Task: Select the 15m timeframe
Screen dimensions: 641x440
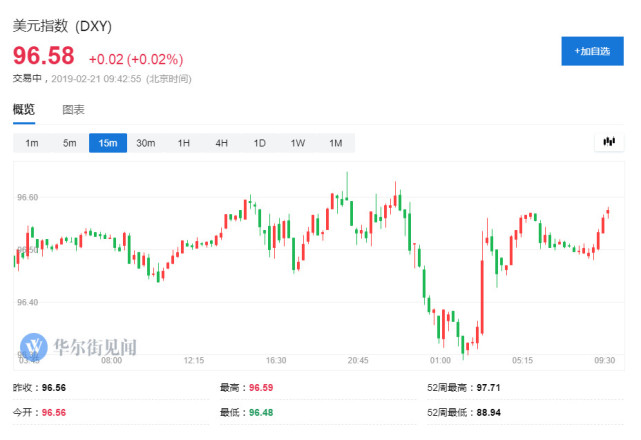Action: coord(107,143)
